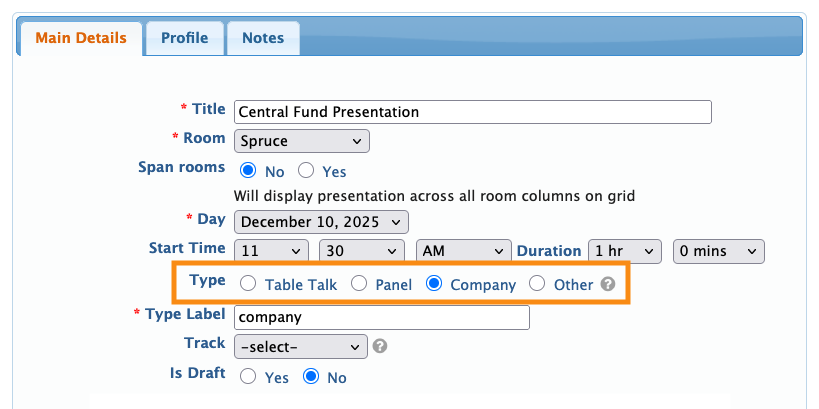
Task: Select Other type radio button
Action: pos(537,284)
